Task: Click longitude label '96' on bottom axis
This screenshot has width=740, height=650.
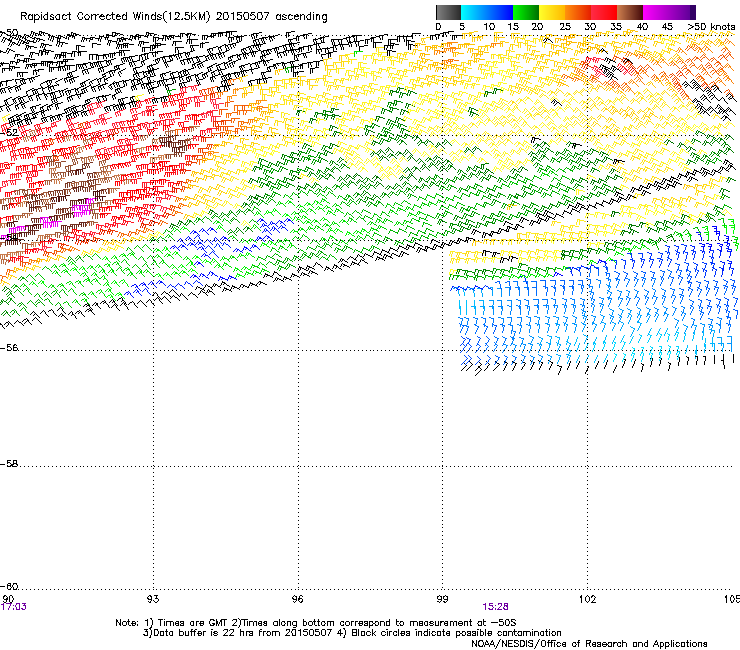Action: click(x=297, y=599)
